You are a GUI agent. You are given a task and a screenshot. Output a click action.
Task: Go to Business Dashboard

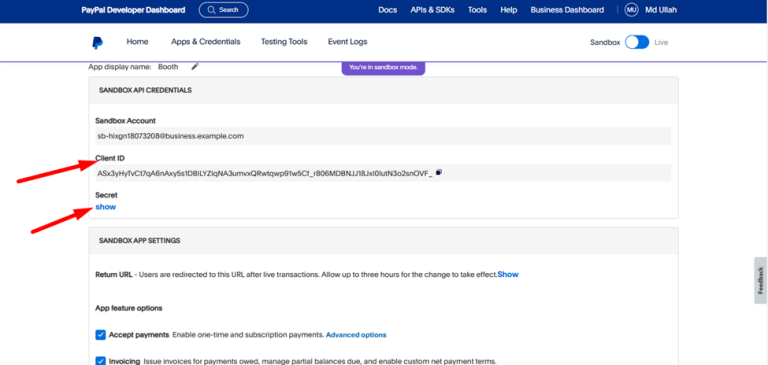coord(567,10)
